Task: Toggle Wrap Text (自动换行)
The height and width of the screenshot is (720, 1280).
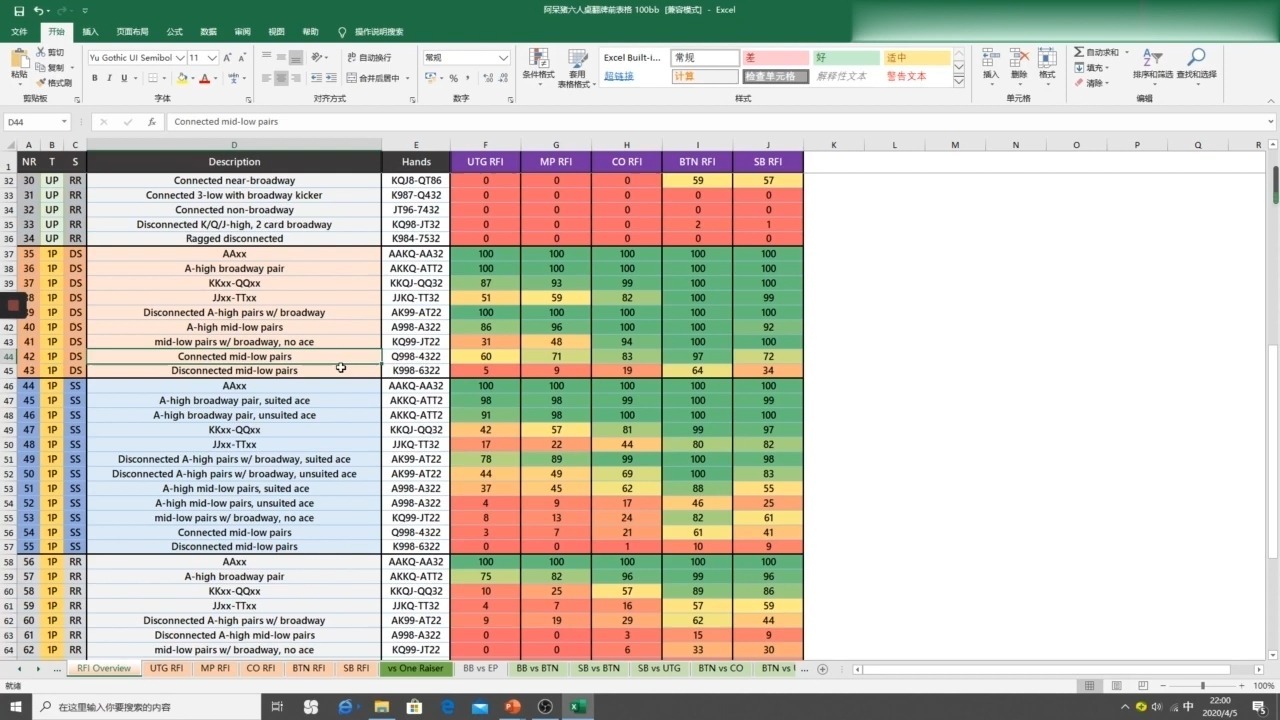Action: click(369, 58)
